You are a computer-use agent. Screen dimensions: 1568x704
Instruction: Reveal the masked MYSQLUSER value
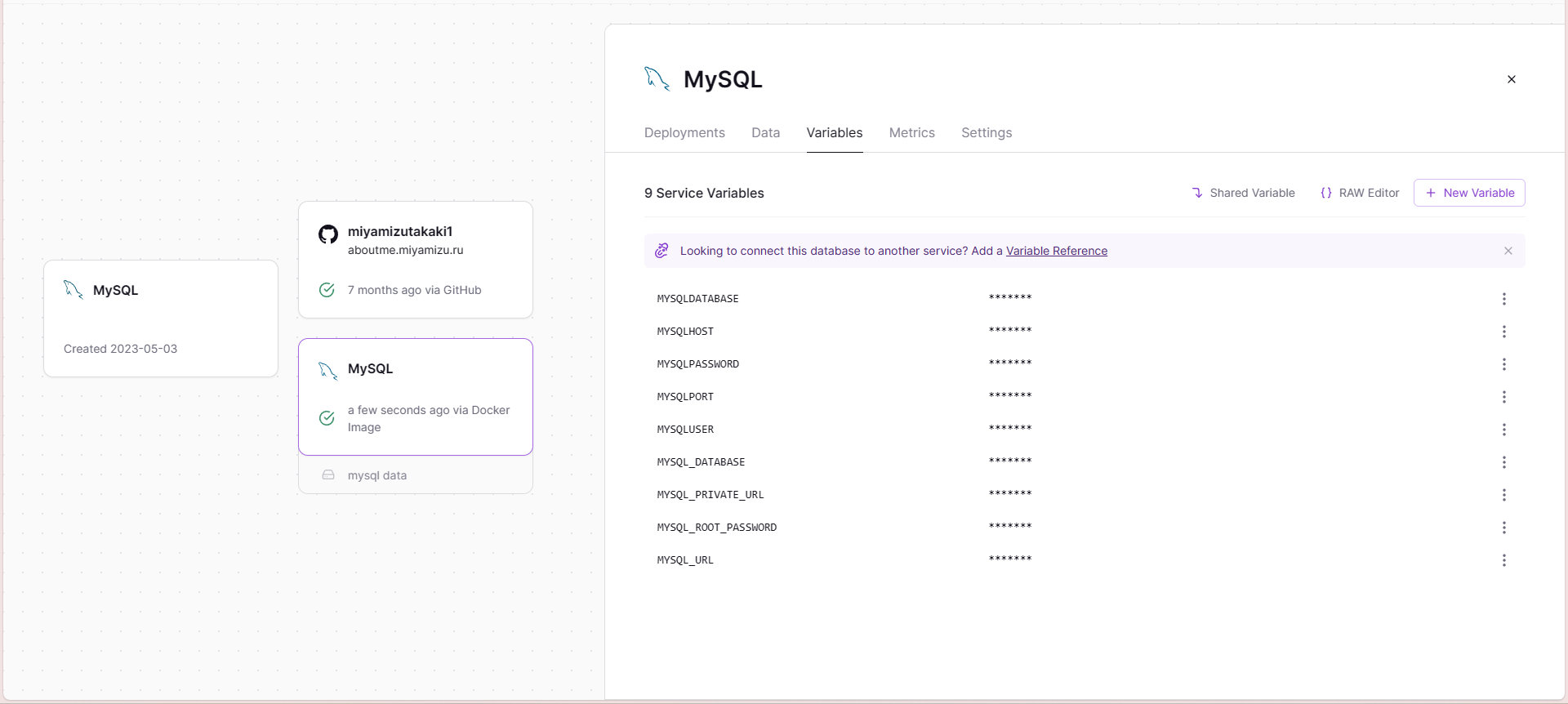click(x=1010, y=429)
